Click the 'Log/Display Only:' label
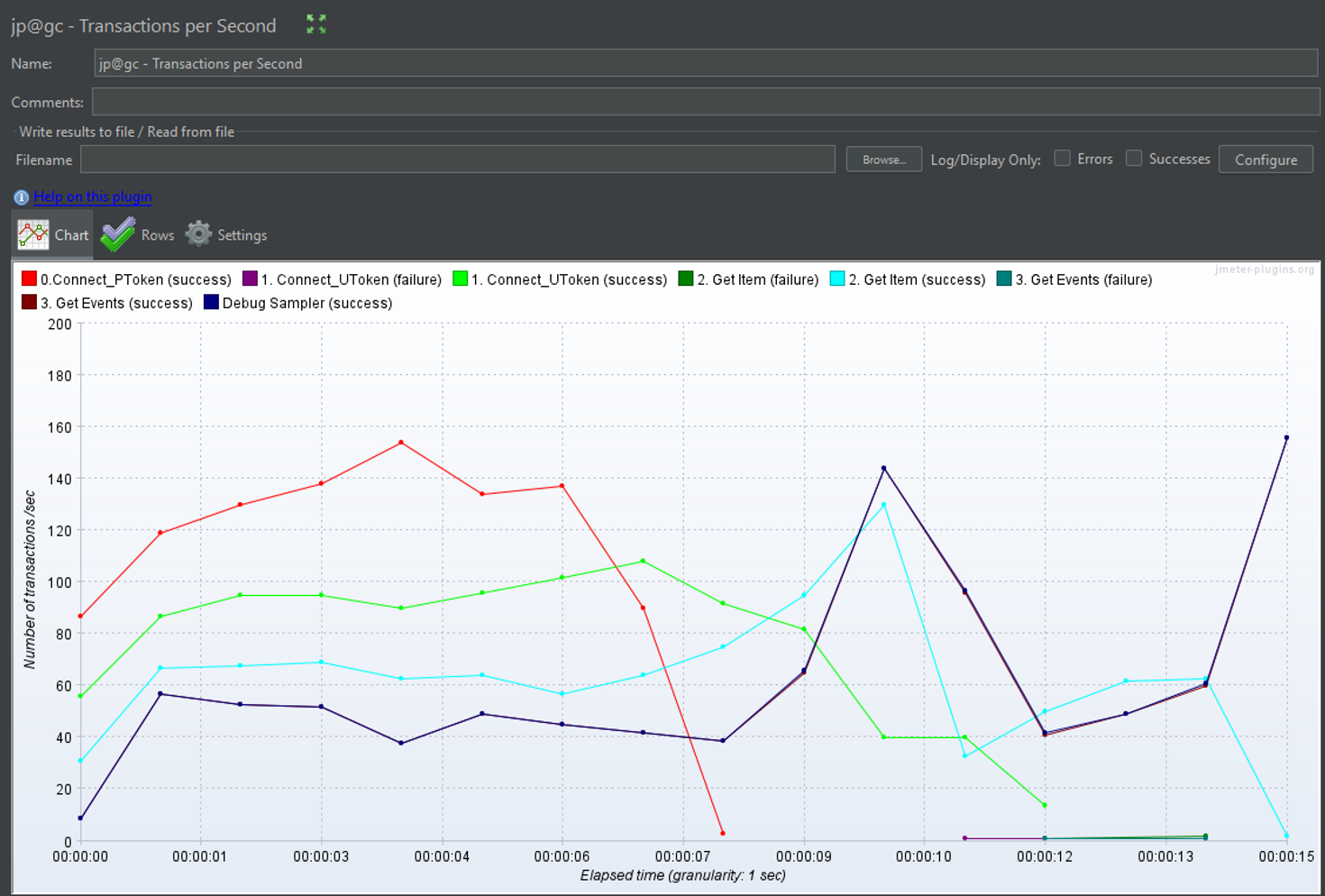Viewport: 1325px width, 896px height. [985, 160]
